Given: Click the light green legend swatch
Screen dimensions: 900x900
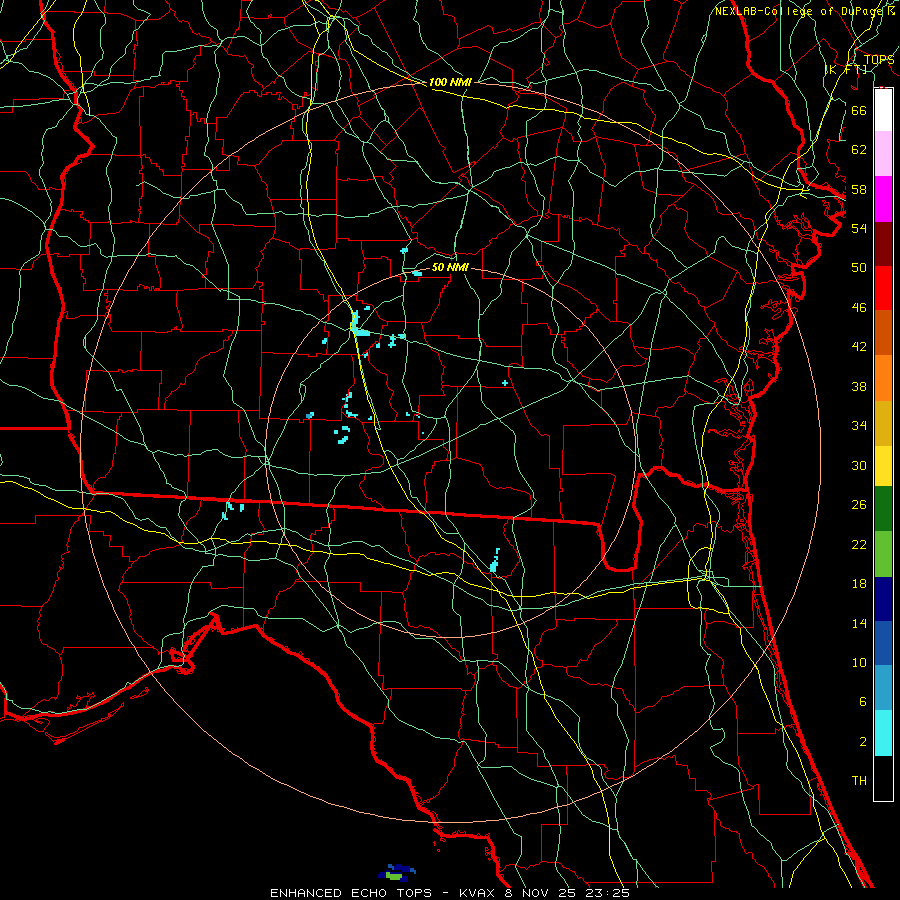Looking at the screenshot, I should pos(883,554).
